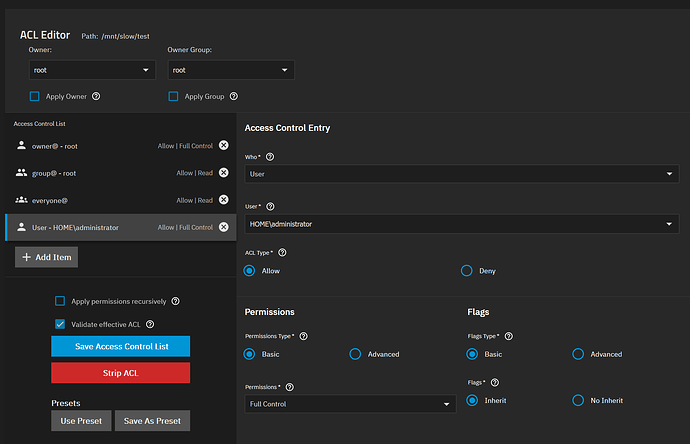The image size is (690, 444).
Task: Show help for Apply permissions recursively
Action: (x=176, y=301)
